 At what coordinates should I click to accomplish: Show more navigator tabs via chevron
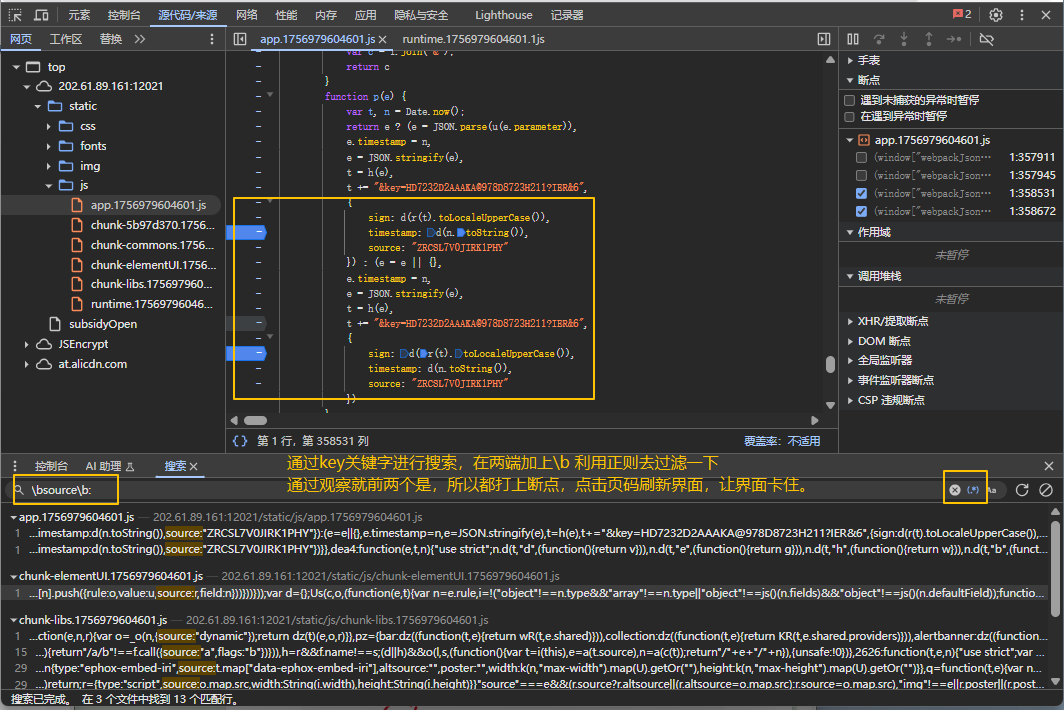click(140, 39)
